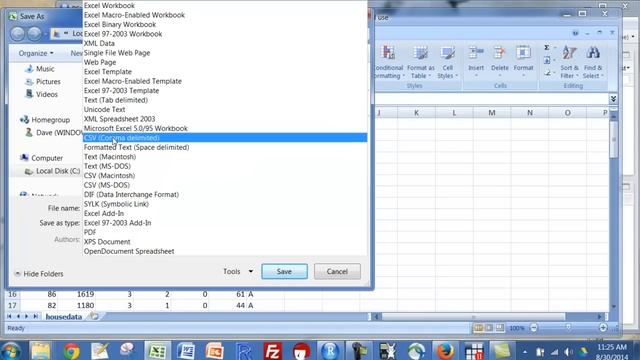Viewport: 640px width, 360px height.
Task: Go to first sheet navigation arrow
Action: point(9,316)
